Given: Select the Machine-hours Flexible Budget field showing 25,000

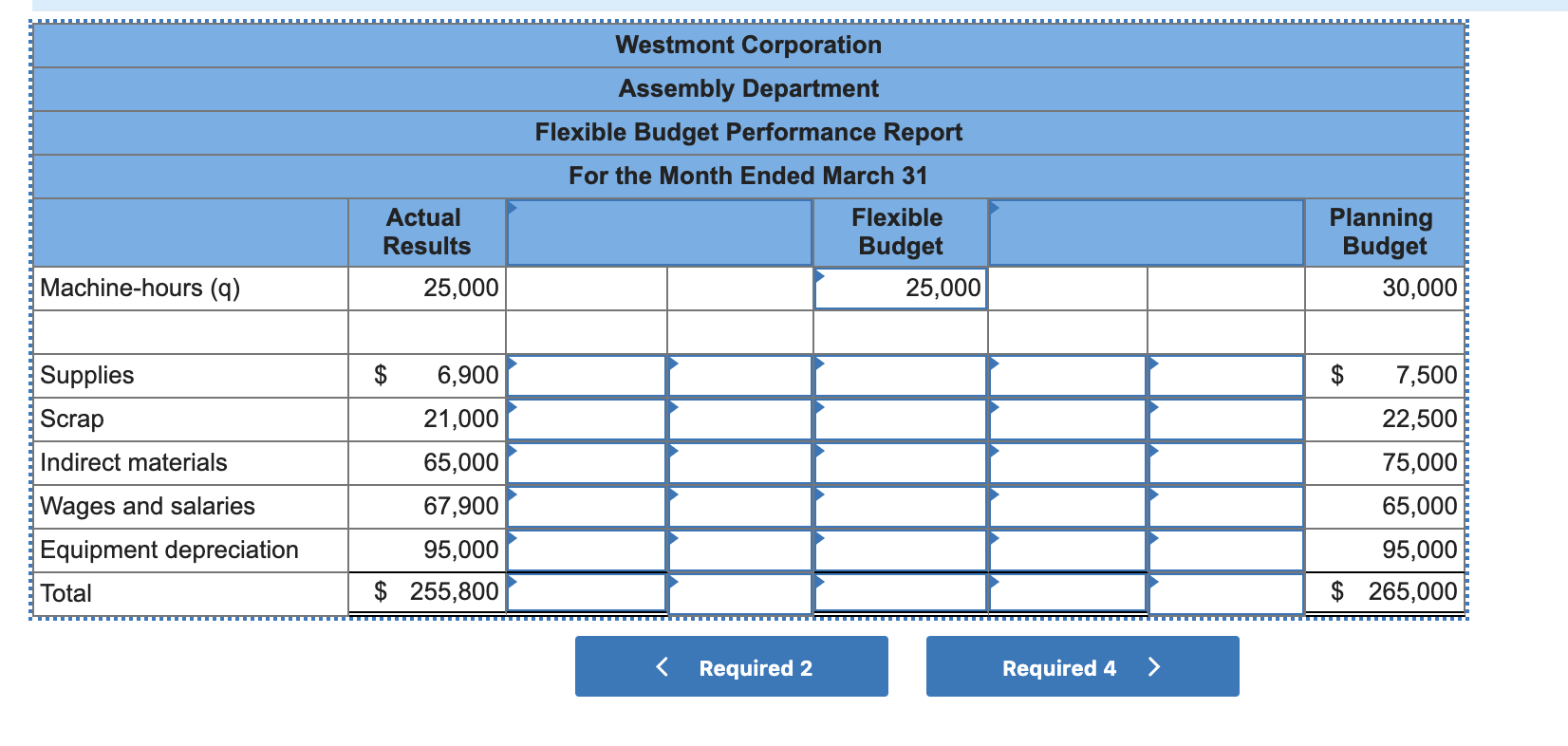Looking at the screenshot, I should pyautogui.click(x=900, y=289).
